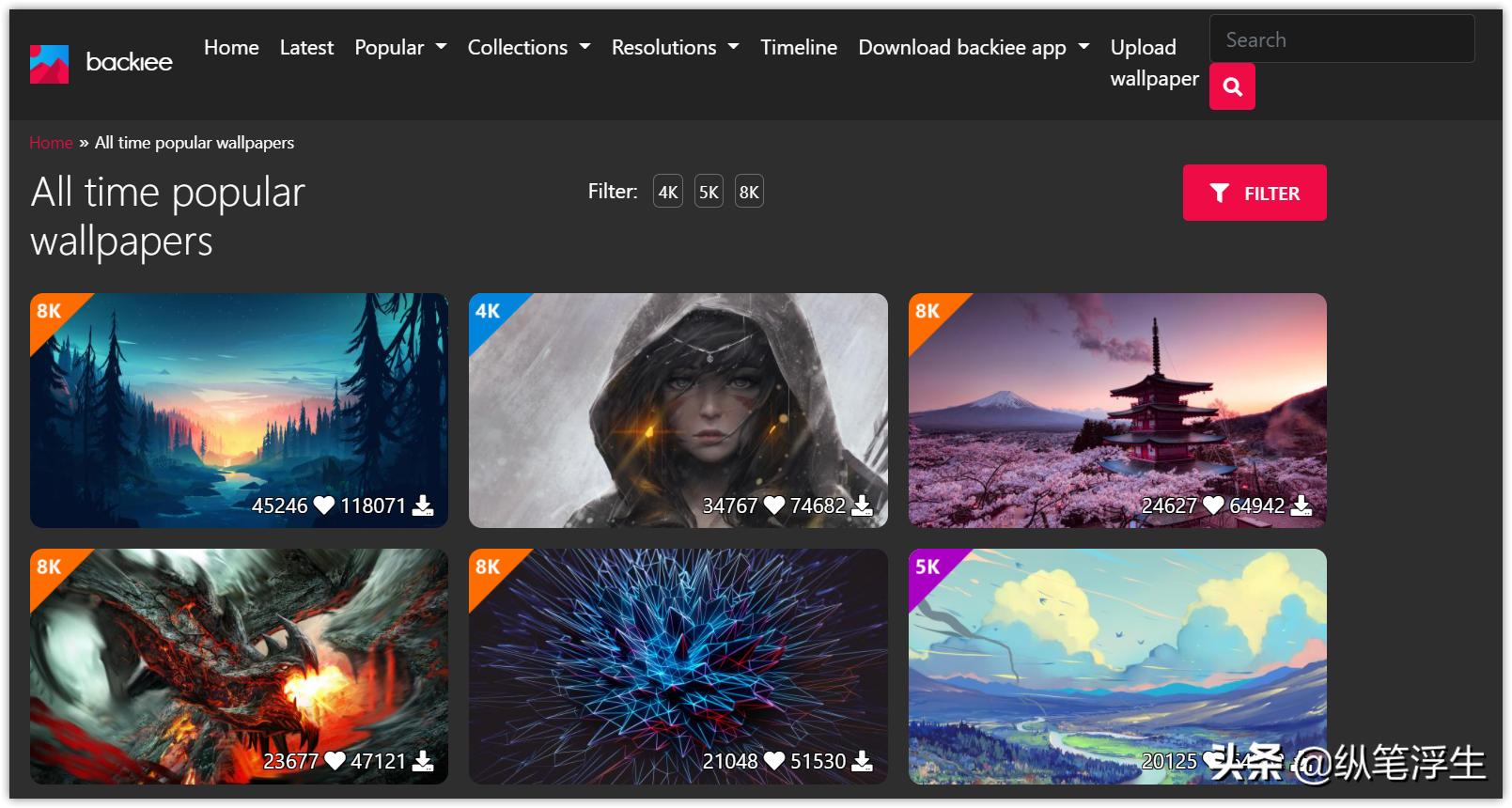Click heart icon next to 34767

pos(774,505)
